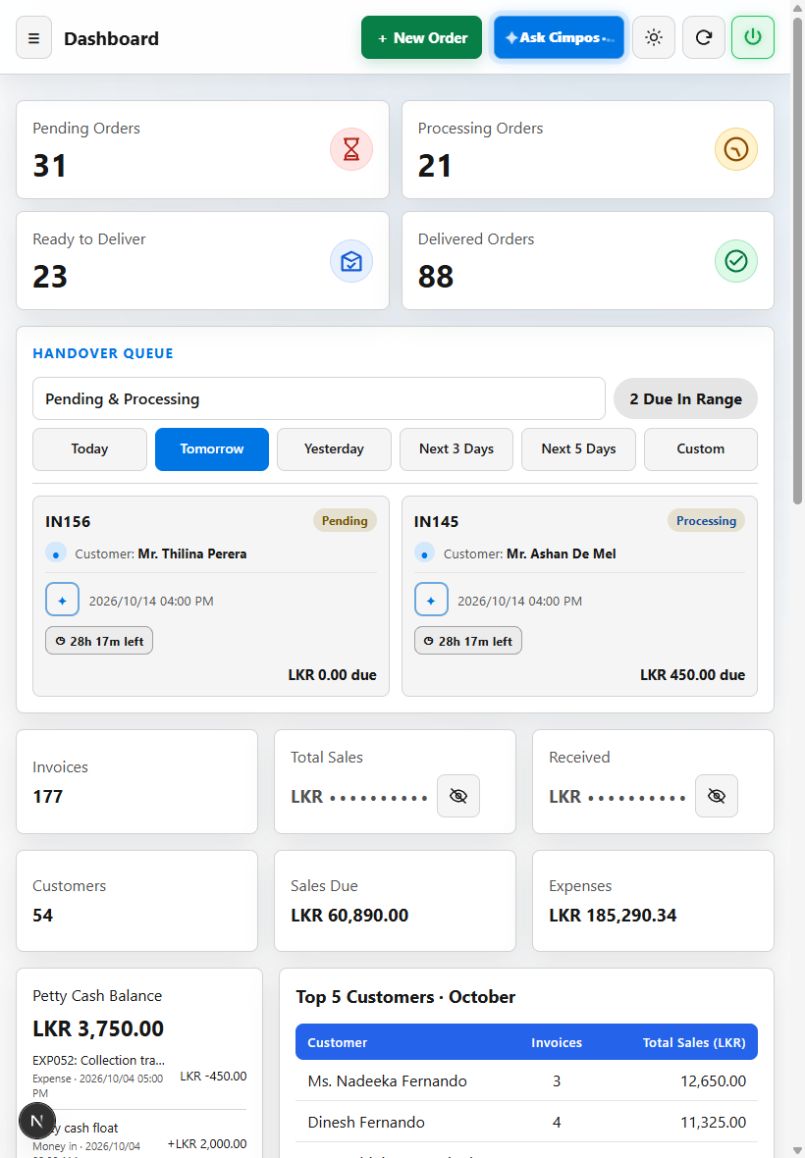805x1158 pixels.
Task: Click the Invoices column header
Action: point(556,1043)
